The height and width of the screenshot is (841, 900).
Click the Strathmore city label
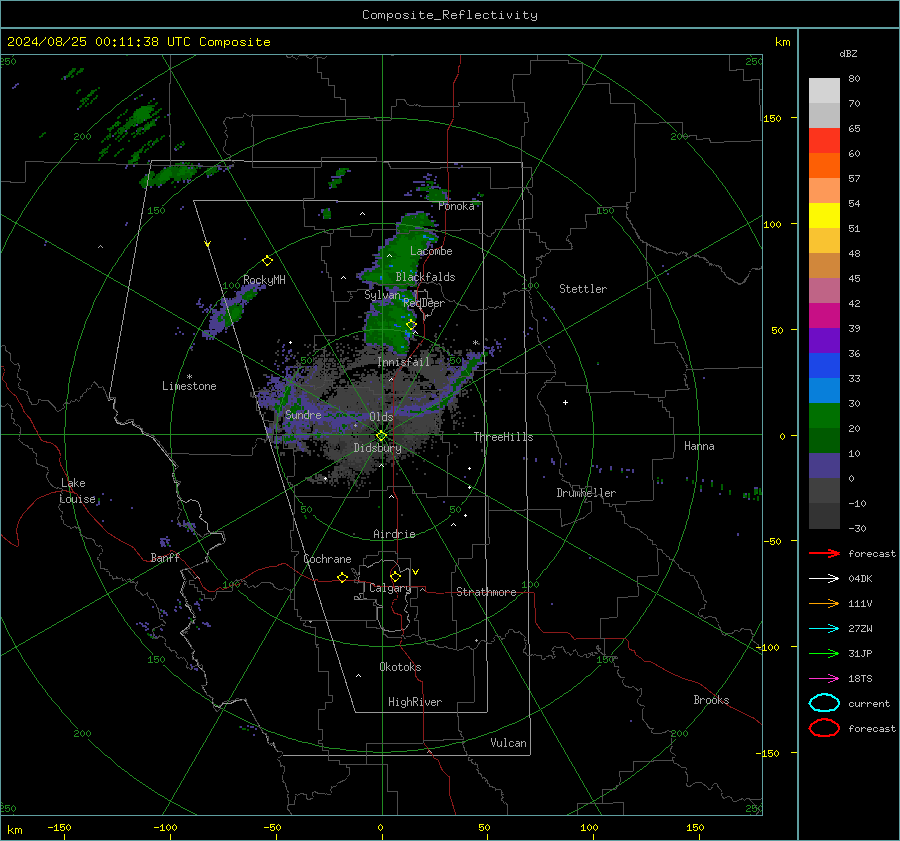[x=486, y=592]
